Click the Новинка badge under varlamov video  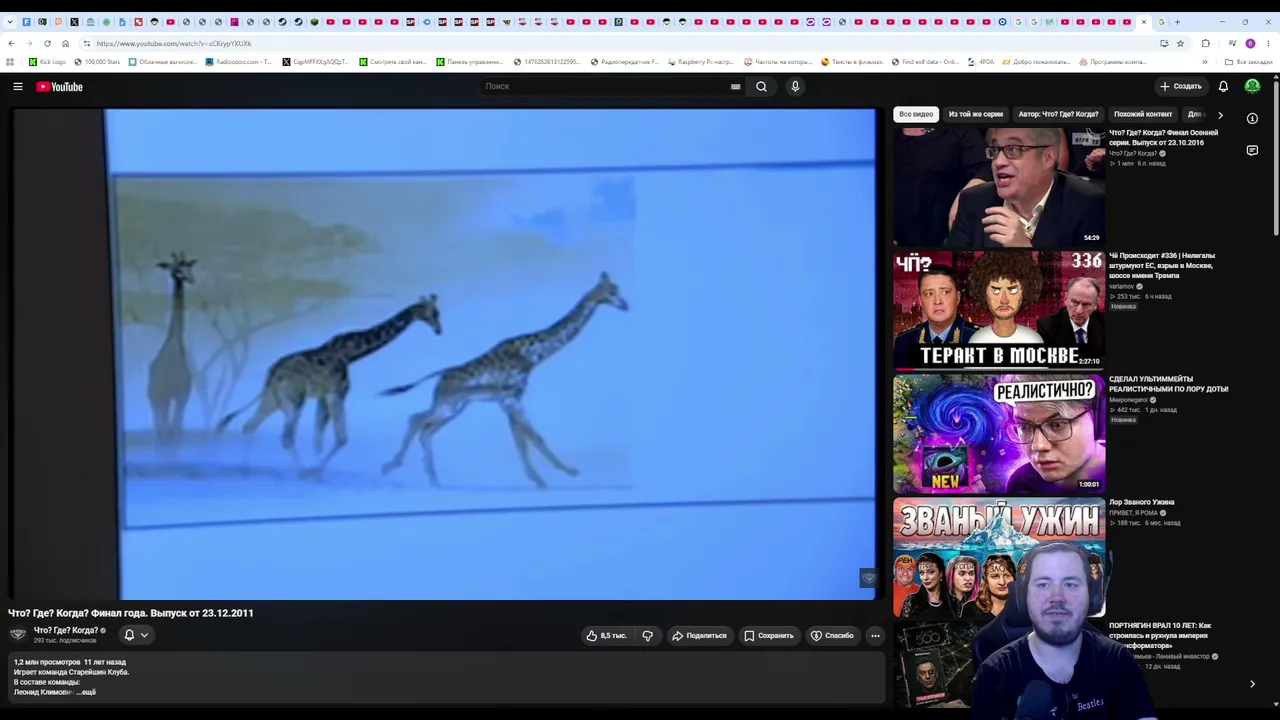pos(1123,306)
